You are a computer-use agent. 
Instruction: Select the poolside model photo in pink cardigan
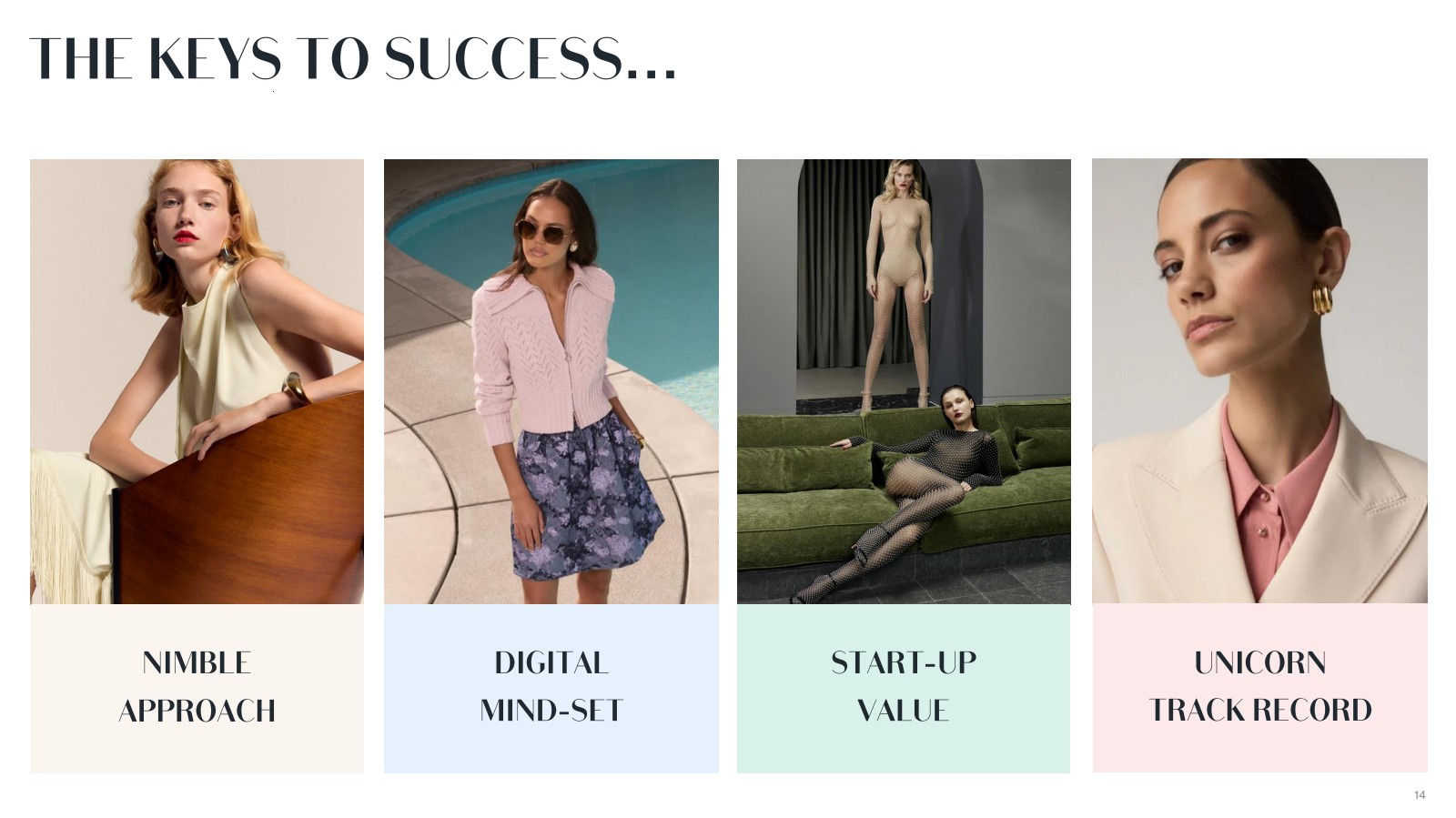(551, 381)
